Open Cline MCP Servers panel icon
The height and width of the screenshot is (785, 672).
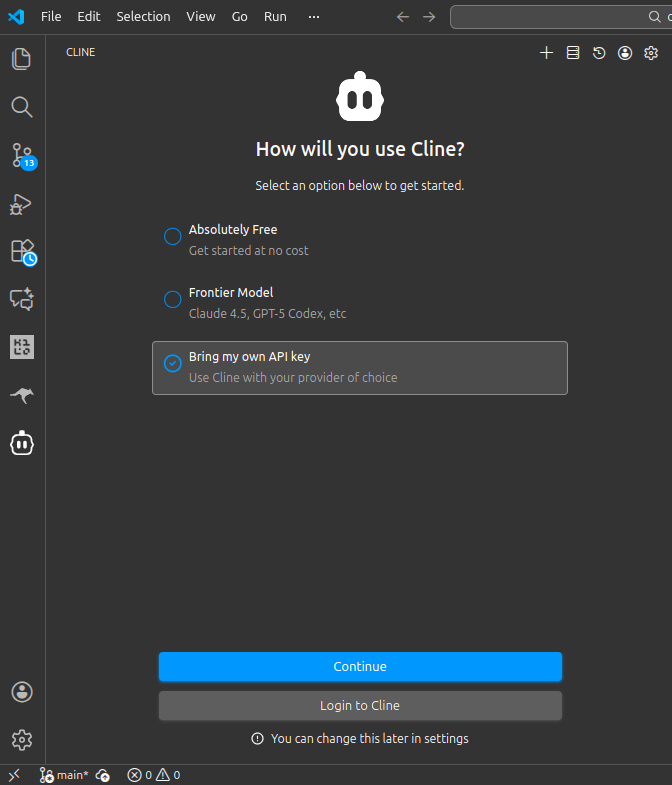573,53
